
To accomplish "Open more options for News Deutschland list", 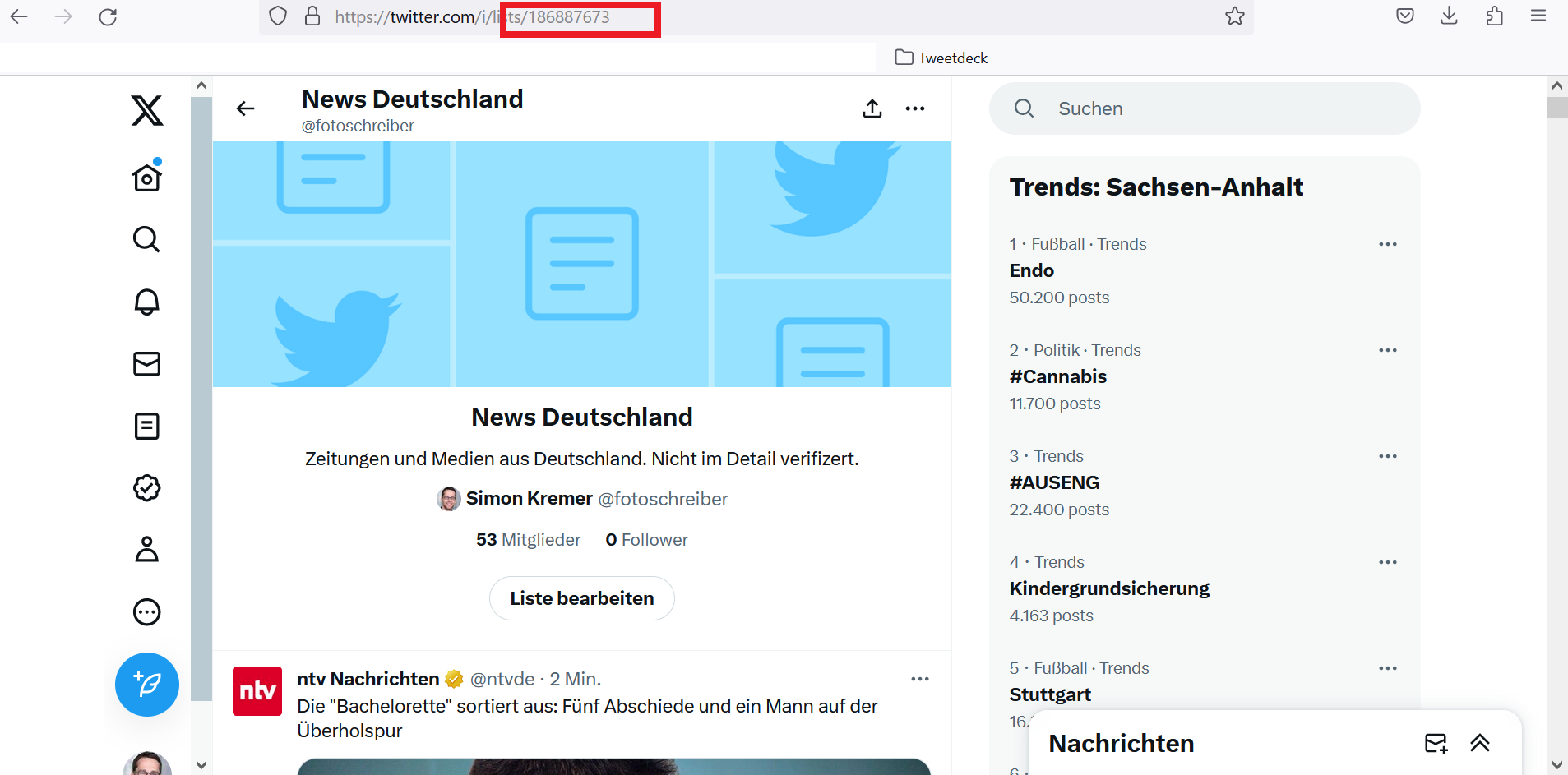I will pyautogui.click(x=915, y=108).
